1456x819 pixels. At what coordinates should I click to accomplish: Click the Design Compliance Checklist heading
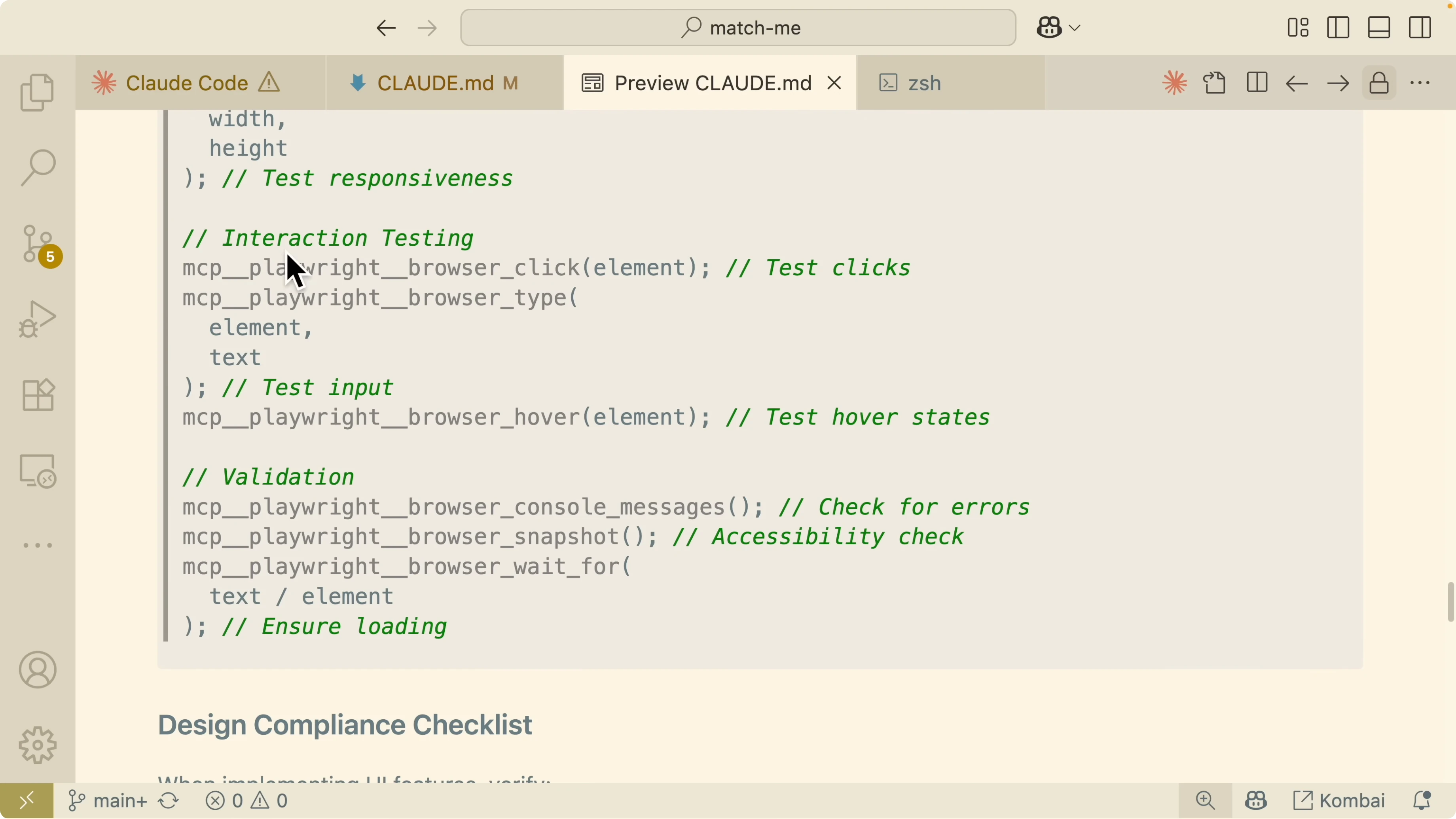tap(345, 725)
